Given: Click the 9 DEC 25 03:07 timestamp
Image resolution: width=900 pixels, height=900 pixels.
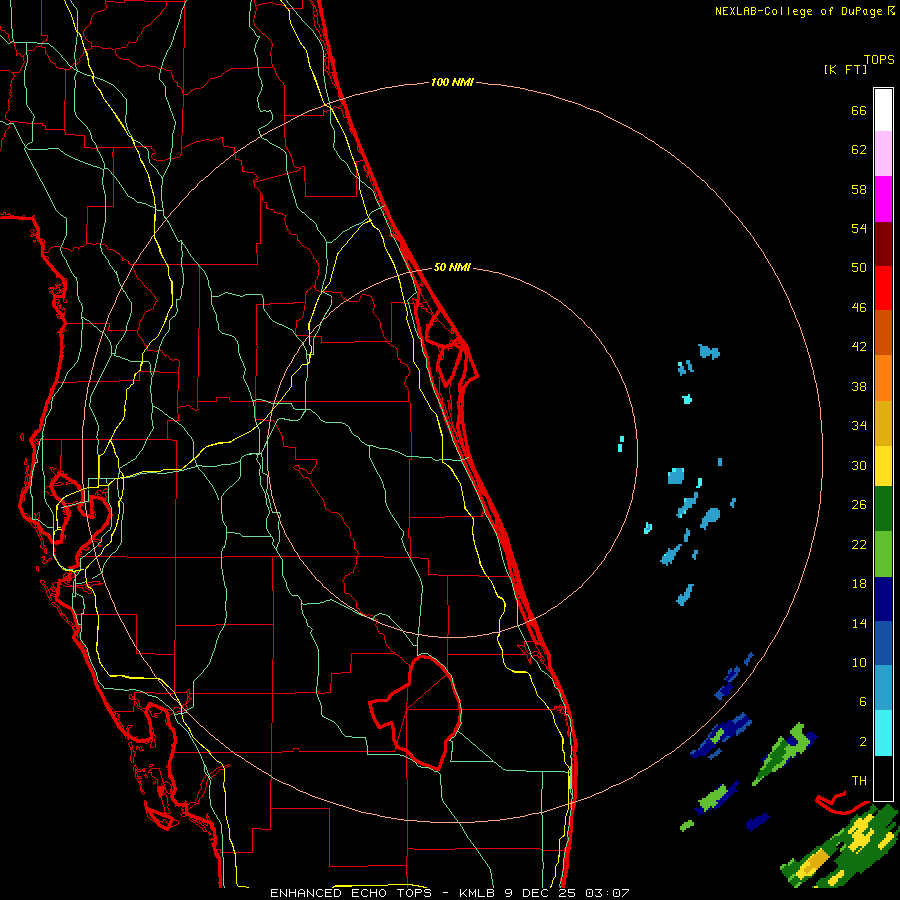Looking at the screenshot, I should [x=567, y=893].
